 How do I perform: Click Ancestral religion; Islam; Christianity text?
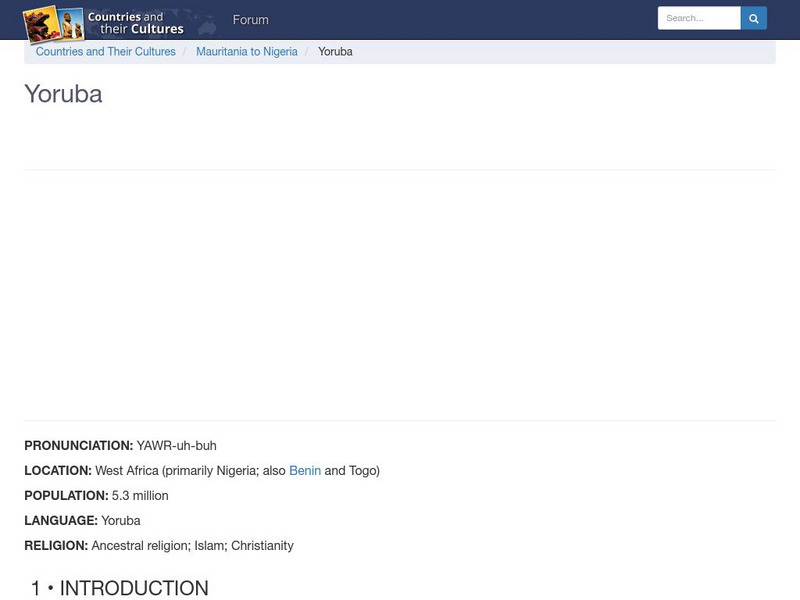[193, 545]
